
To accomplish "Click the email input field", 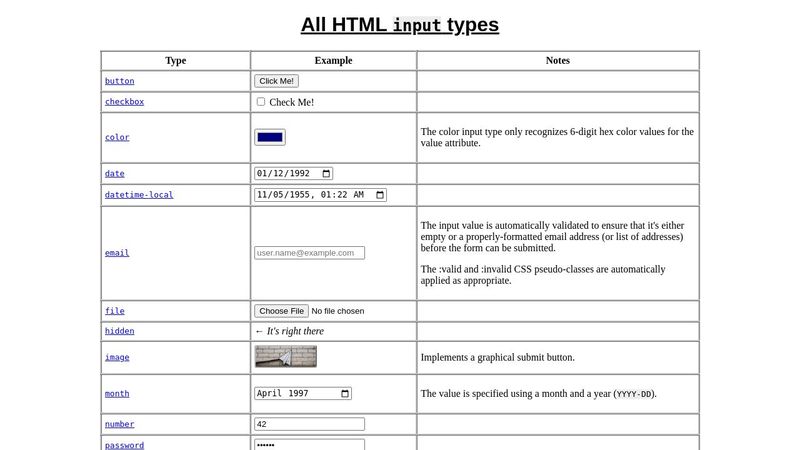I will click(x=309, y=253).
